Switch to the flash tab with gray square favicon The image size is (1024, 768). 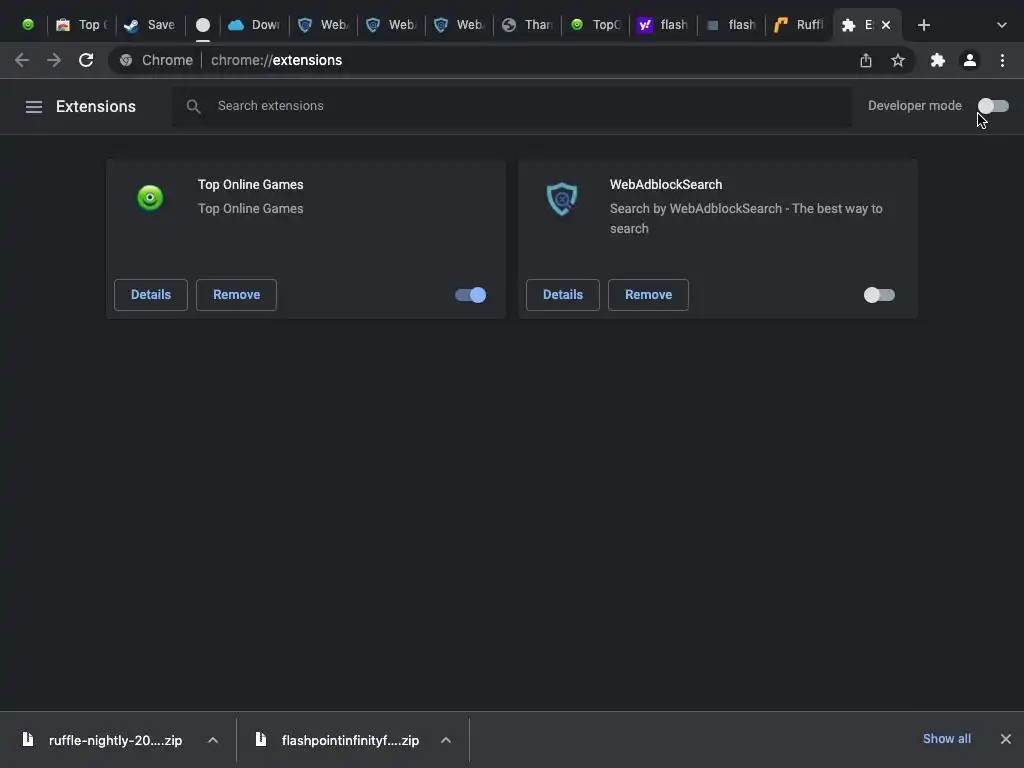pos(731,25)
